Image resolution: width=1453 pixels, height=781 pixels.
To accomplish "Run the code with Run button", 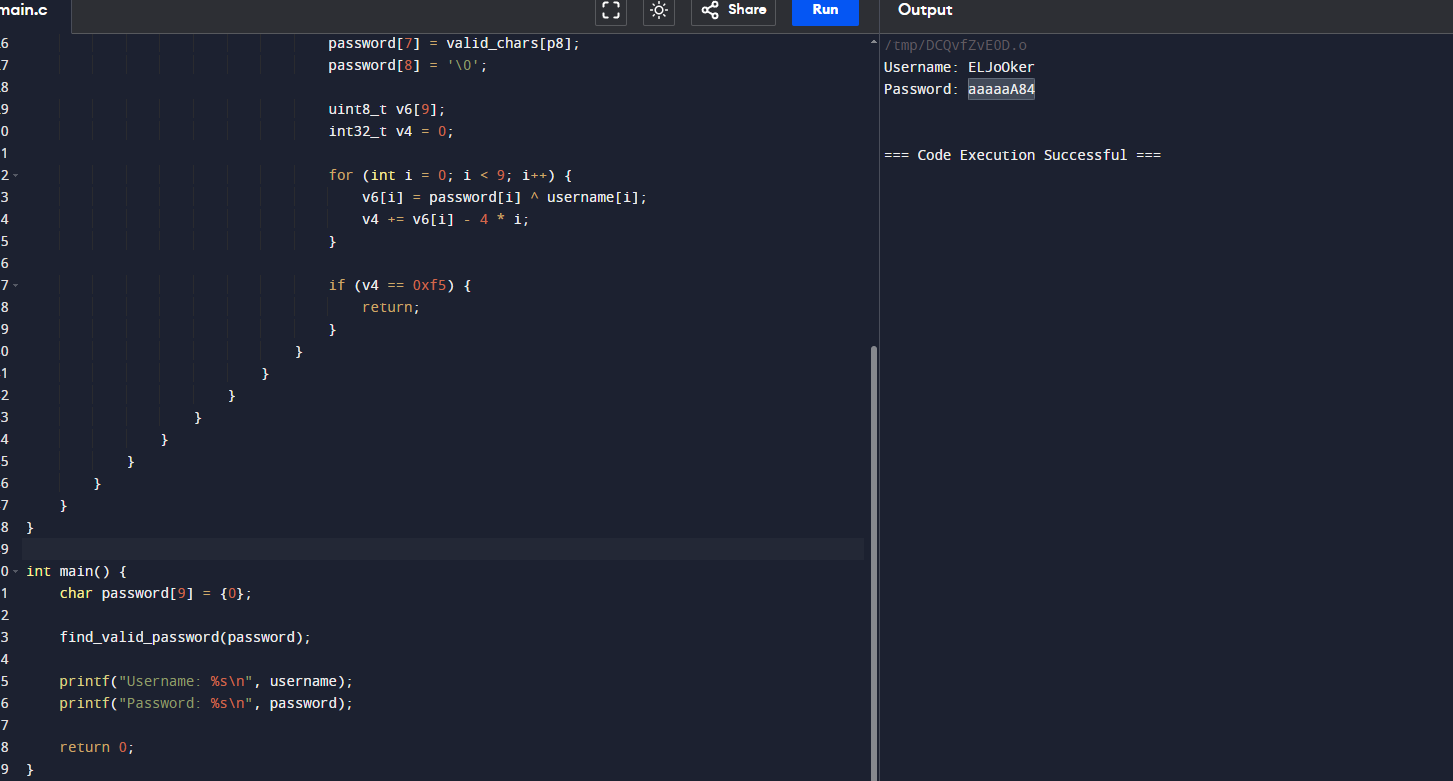I will [825, 10].
